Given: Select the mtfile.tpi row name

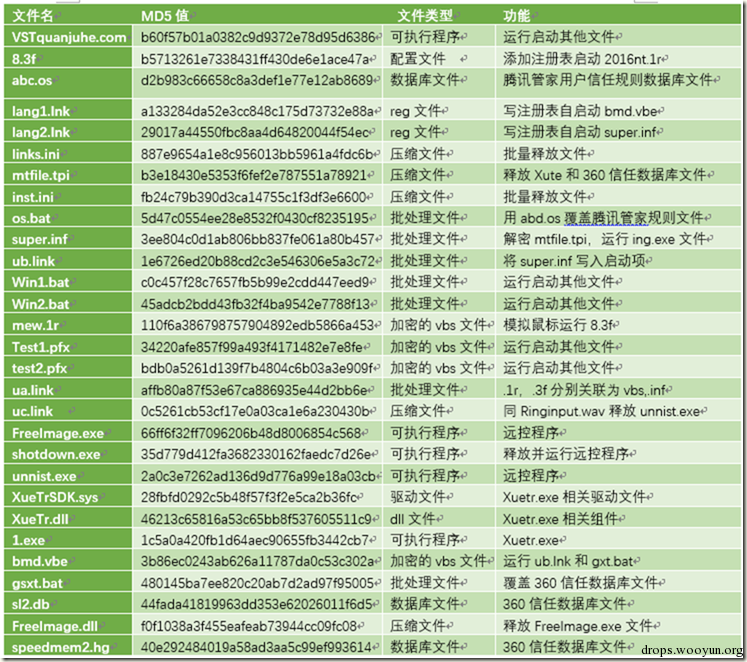Looking at the screenshot, I should (x=68, y=175).
